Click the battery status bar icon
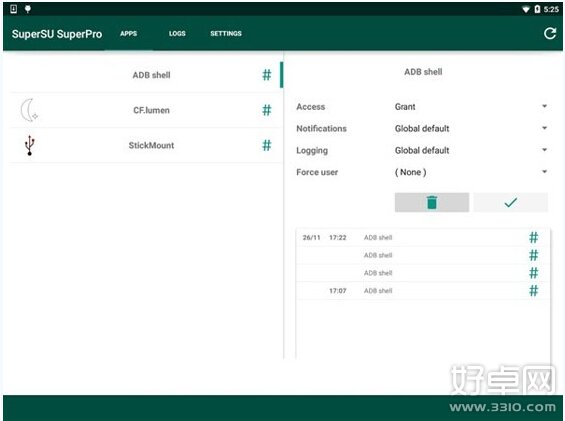 click(537, 9)
